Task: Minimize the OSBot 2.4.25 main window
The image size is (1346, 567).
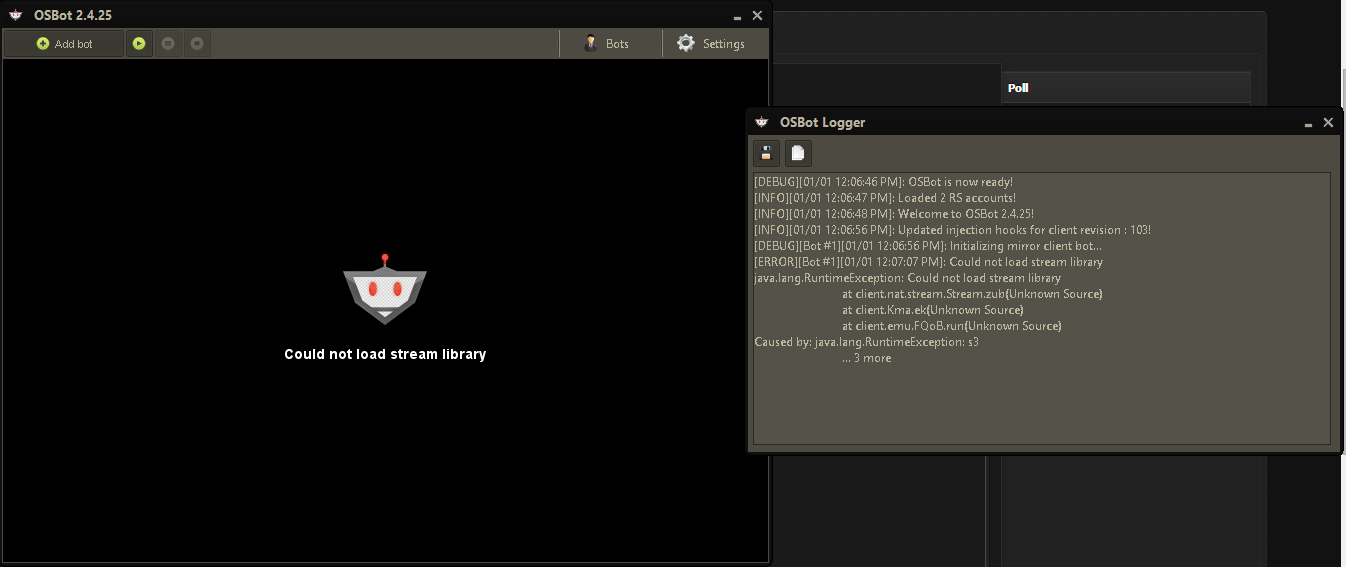Action: 737,17
